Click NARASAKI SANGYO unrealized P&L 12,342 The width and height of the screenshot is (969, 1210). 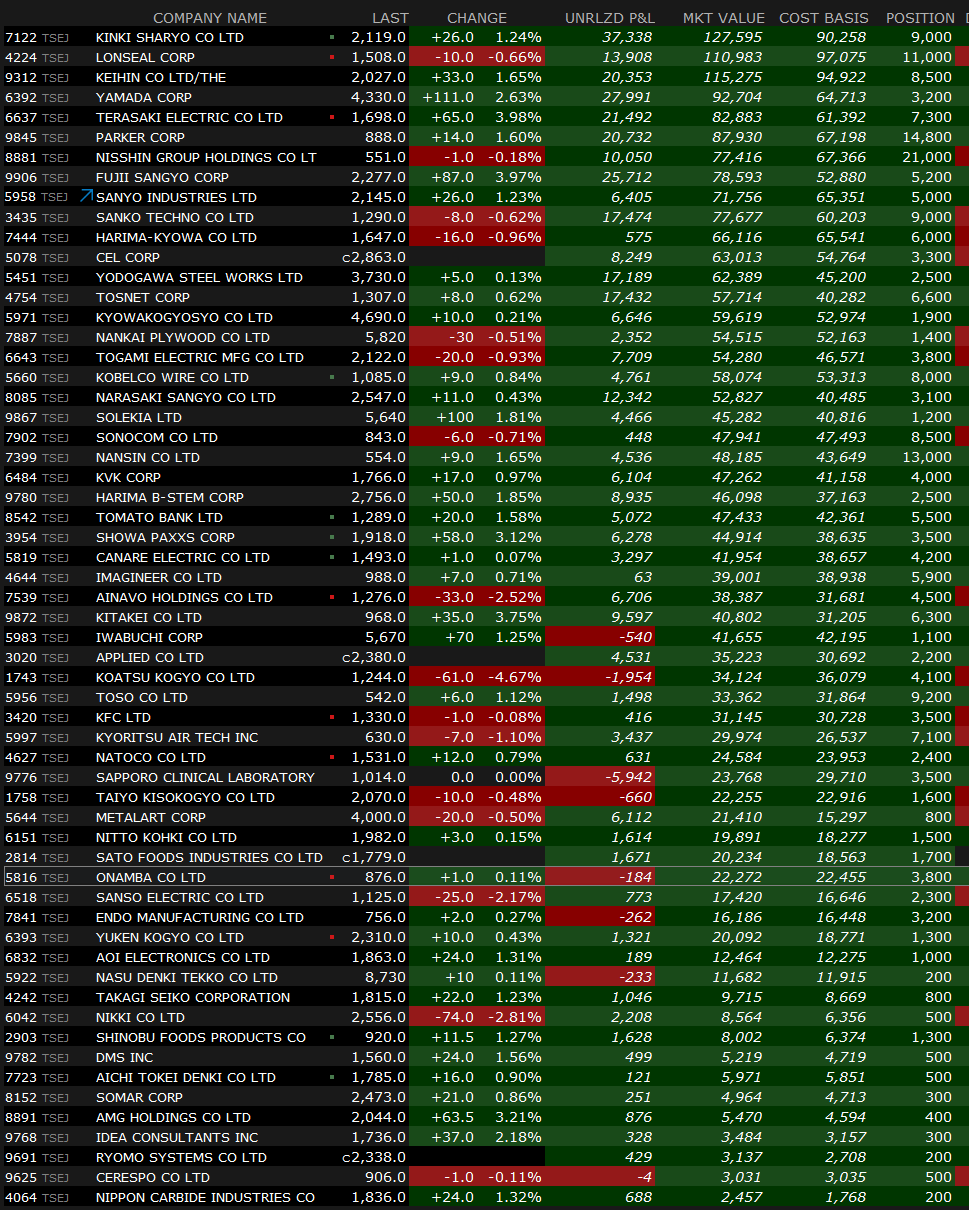click(628, 397)
